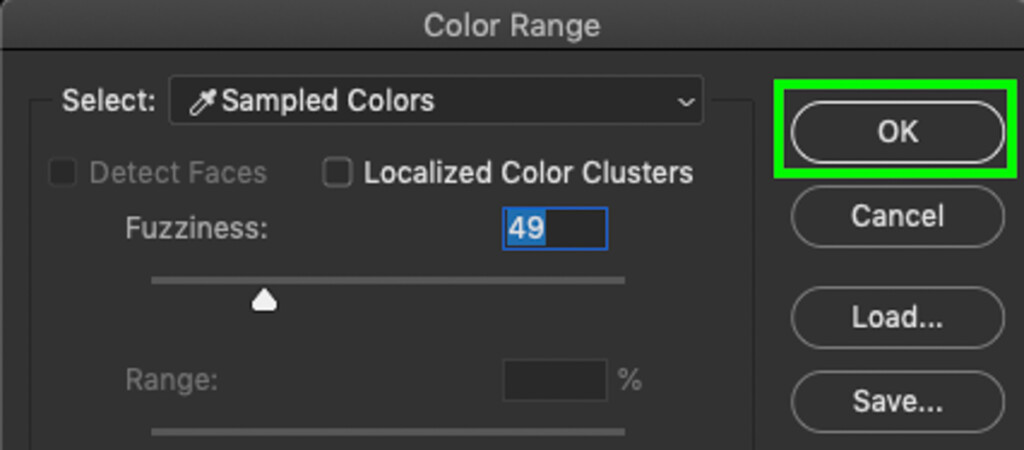Image resolution: width=1024 pixels, height=450 pixels.
Task: Click the Color Range dialog title bar
Action: (x=512, y=25)
